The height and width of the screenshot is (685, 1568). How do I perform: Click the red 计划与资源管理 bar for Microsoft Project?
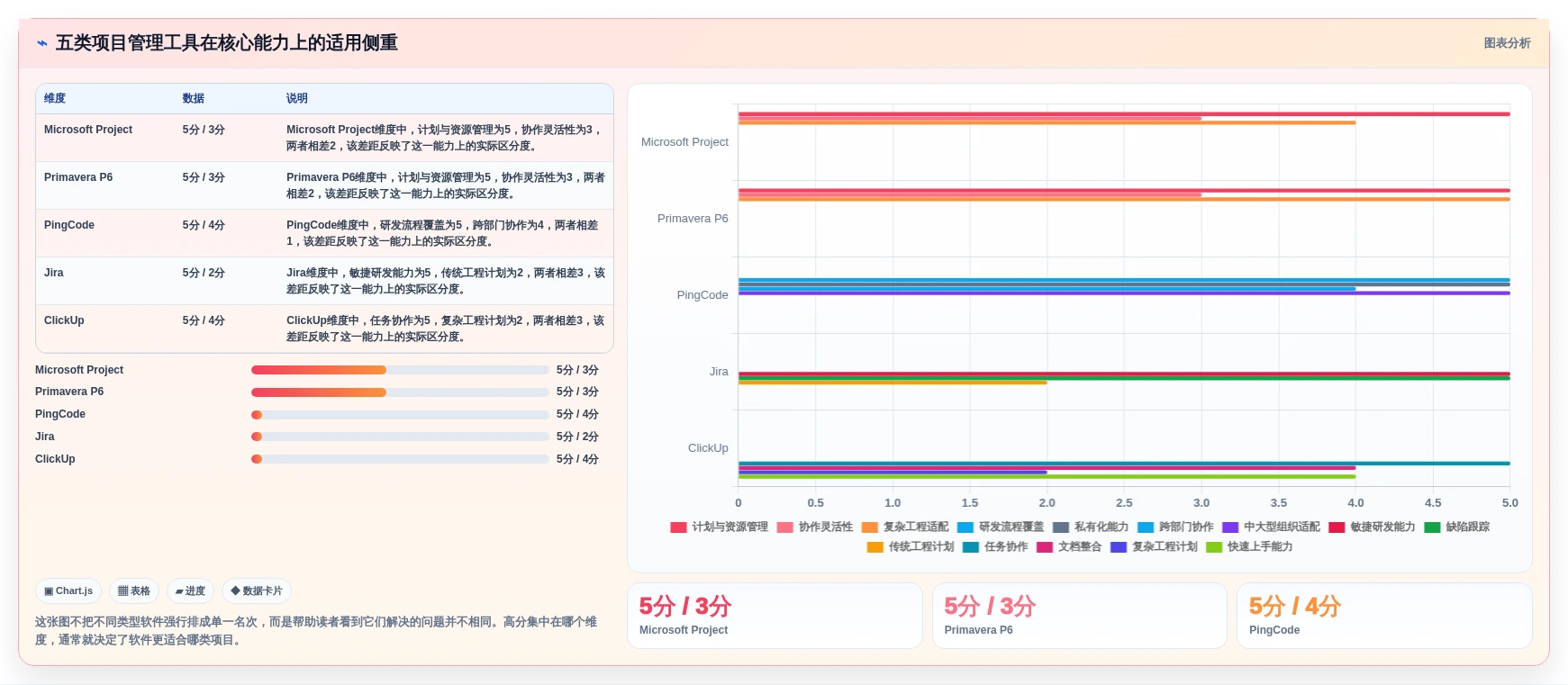(1124, 114)
